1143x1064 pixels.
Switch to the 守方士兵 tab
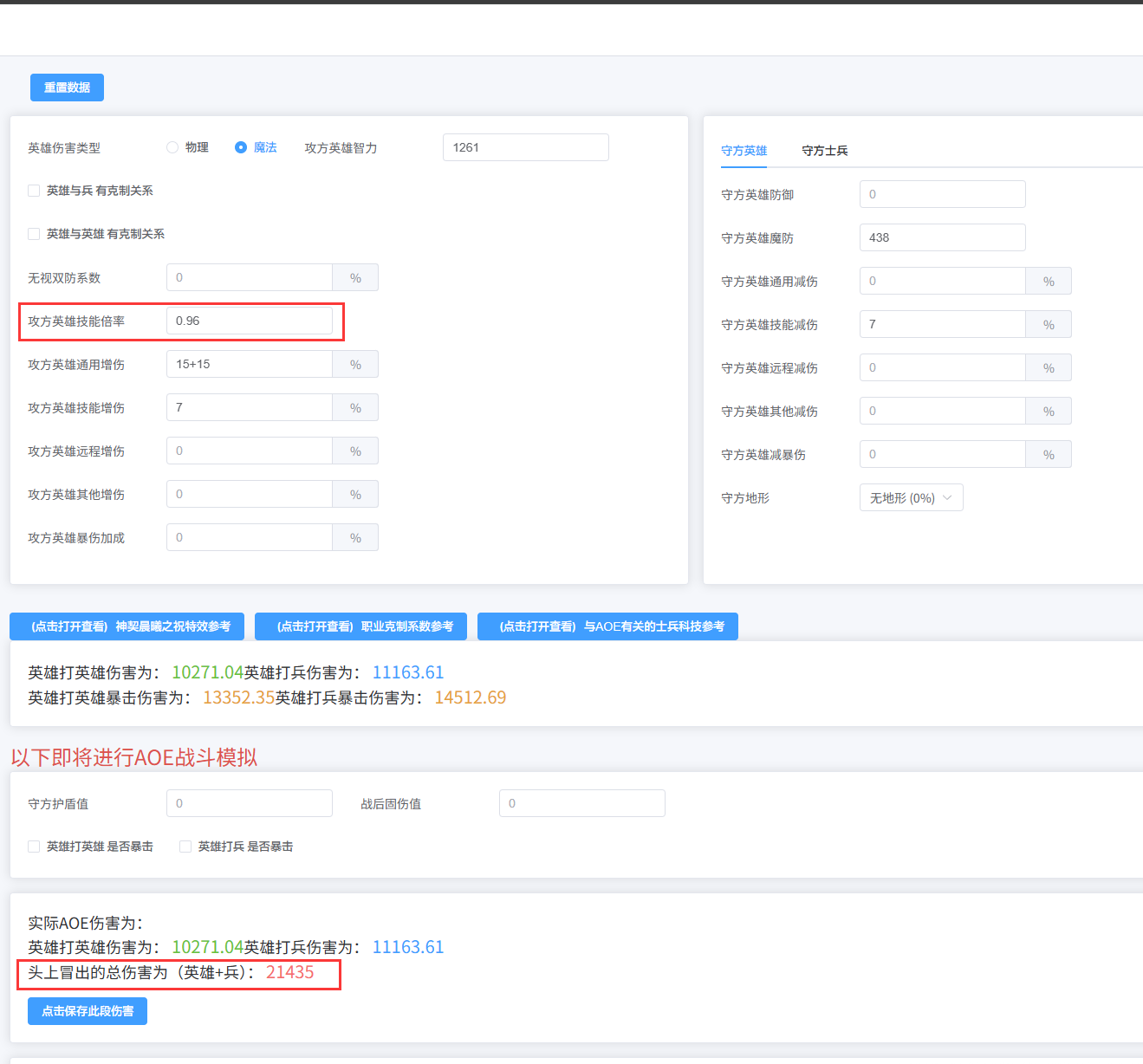[825, 151]
